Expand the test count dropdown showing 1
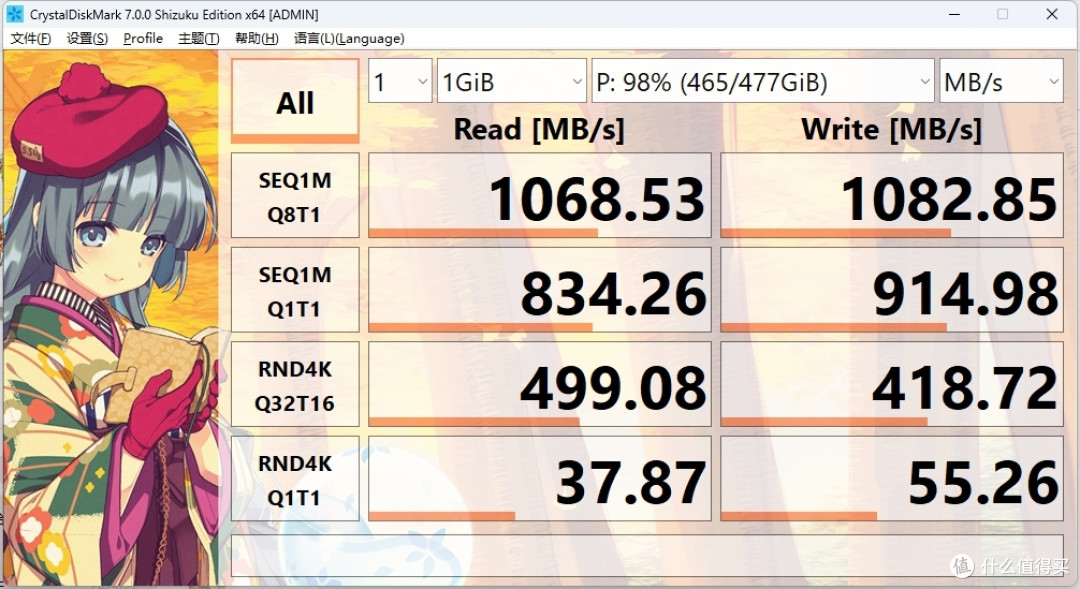Image resolution: width=1080 pixels, height=589 pixels. pos(400,81)
